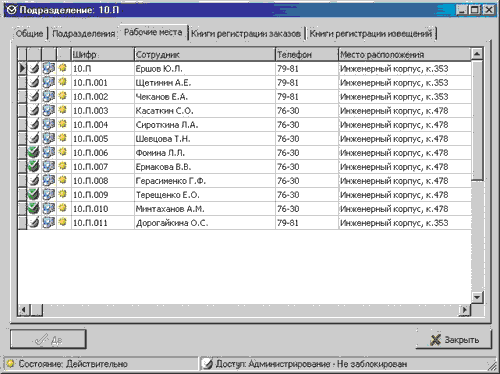Viewport: 500px width, 374px height.
Task: Click the code cell 10.П.010
Action: [103, 209]
